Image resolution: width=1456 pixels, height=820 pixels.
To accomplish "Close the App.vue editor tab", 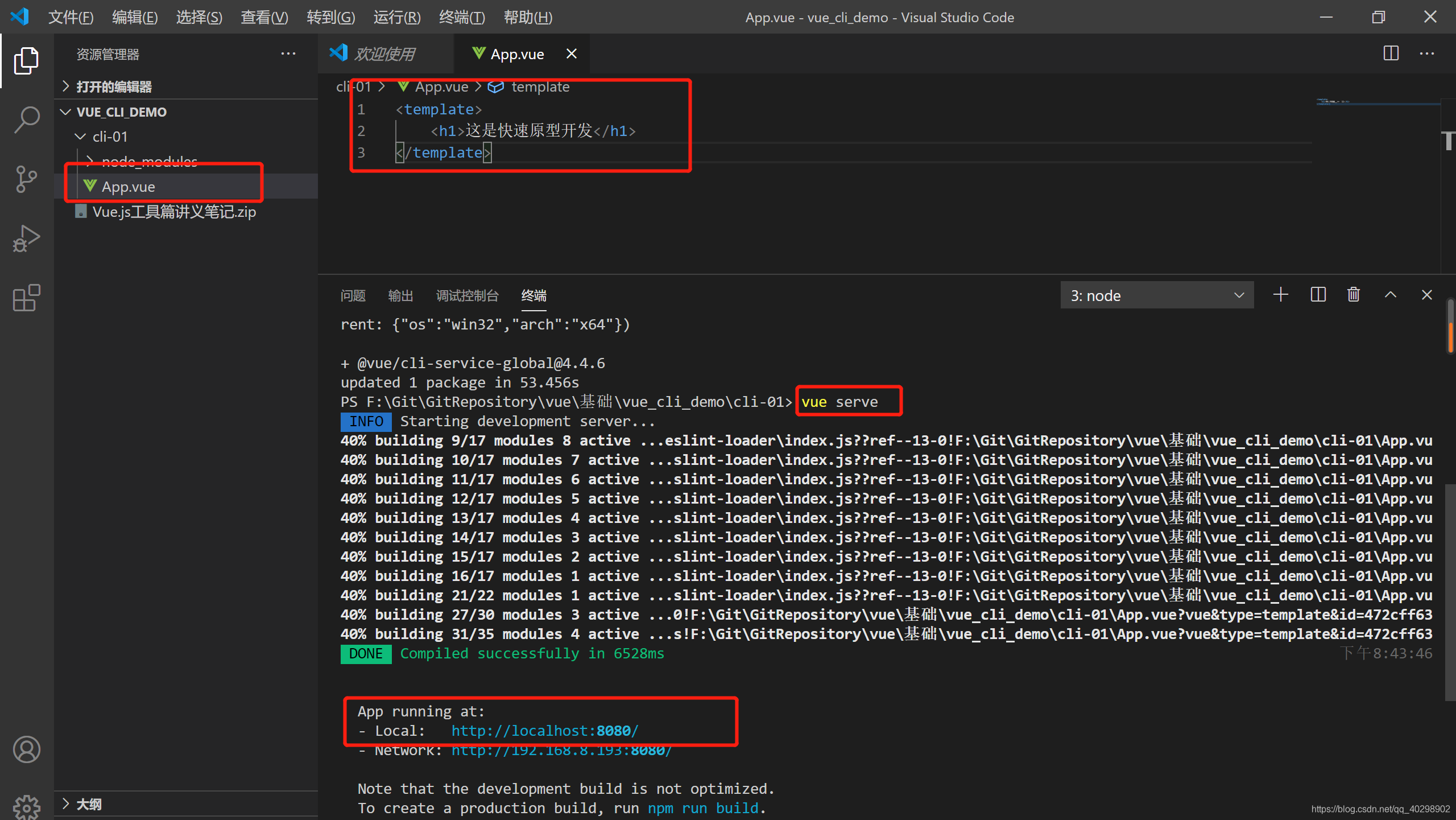I will click(x=572, y=53).
